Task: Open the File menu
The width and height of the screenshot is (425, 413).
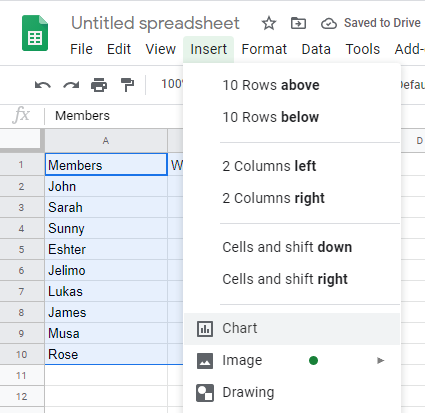Action: tap(81, 49)
